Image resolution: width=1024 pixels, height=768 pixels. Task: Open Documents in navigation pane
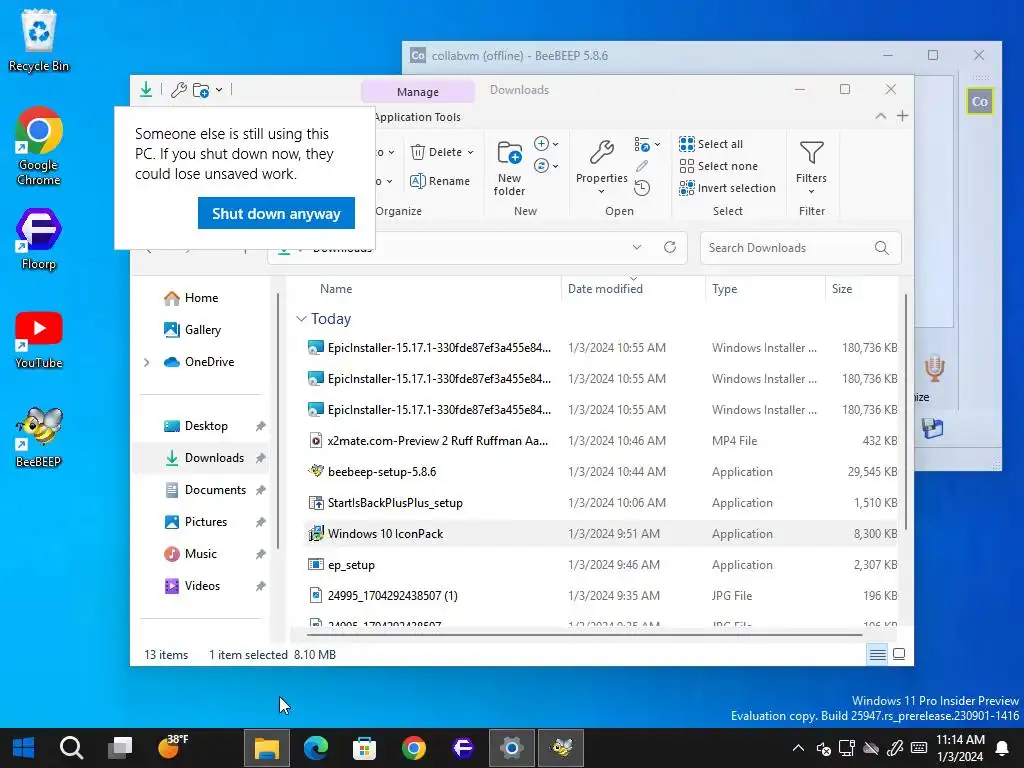click(215, 490)
